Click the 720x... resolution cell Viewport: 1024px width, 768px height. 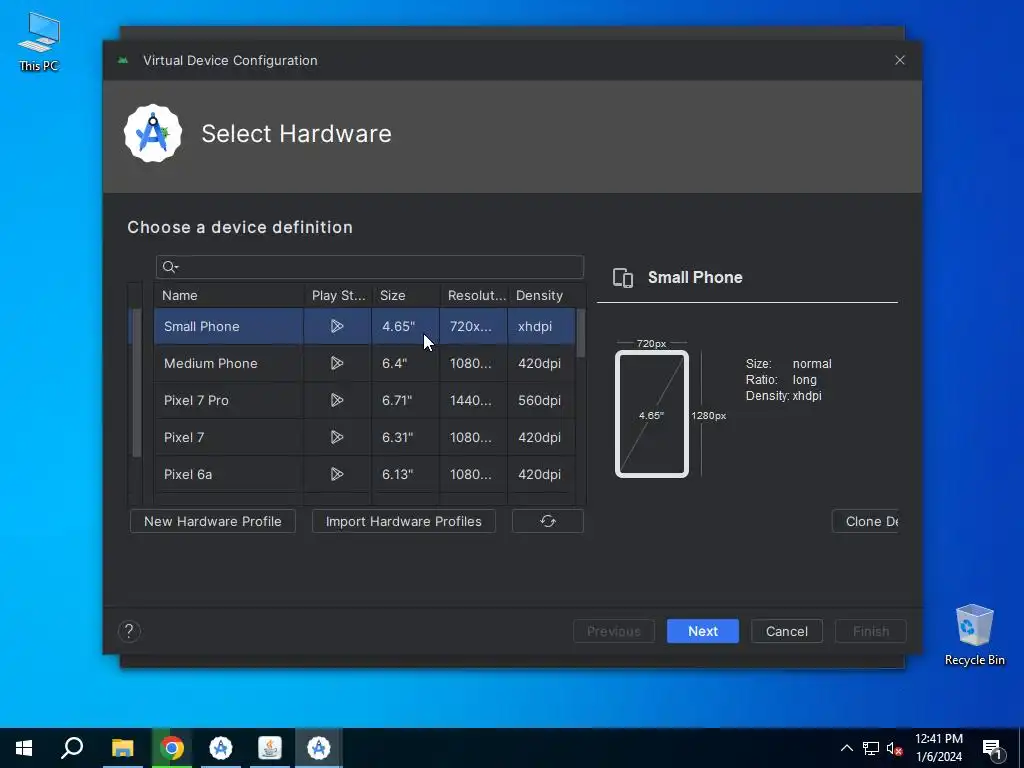[x=471, y=326]
